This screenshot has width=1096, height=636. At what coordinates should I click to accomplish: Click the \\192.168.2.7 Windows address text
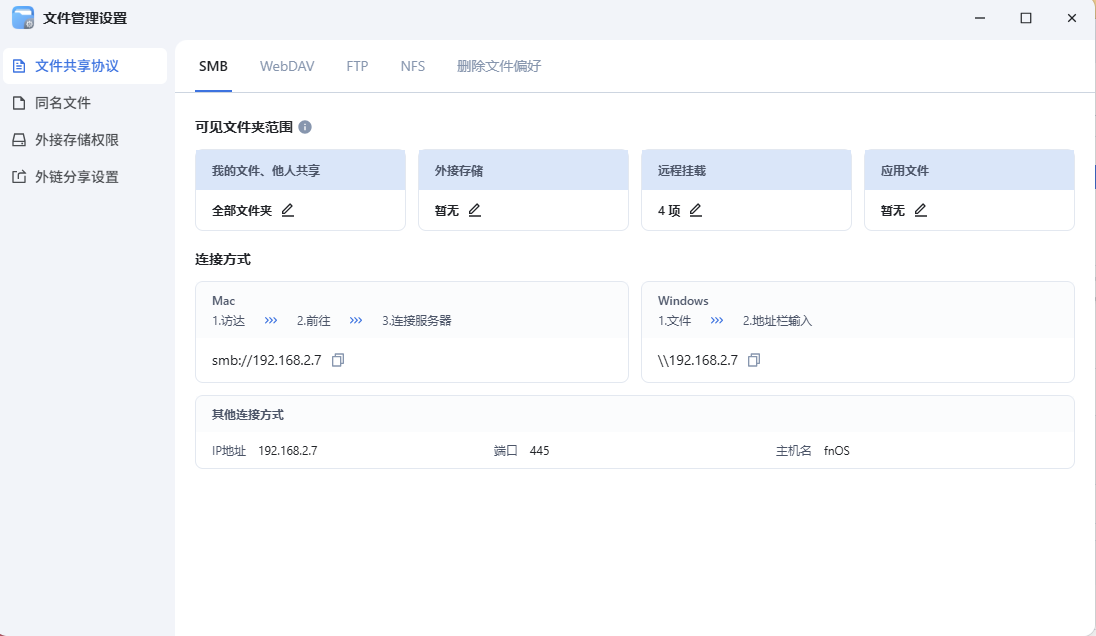click(x=698, y=360)
